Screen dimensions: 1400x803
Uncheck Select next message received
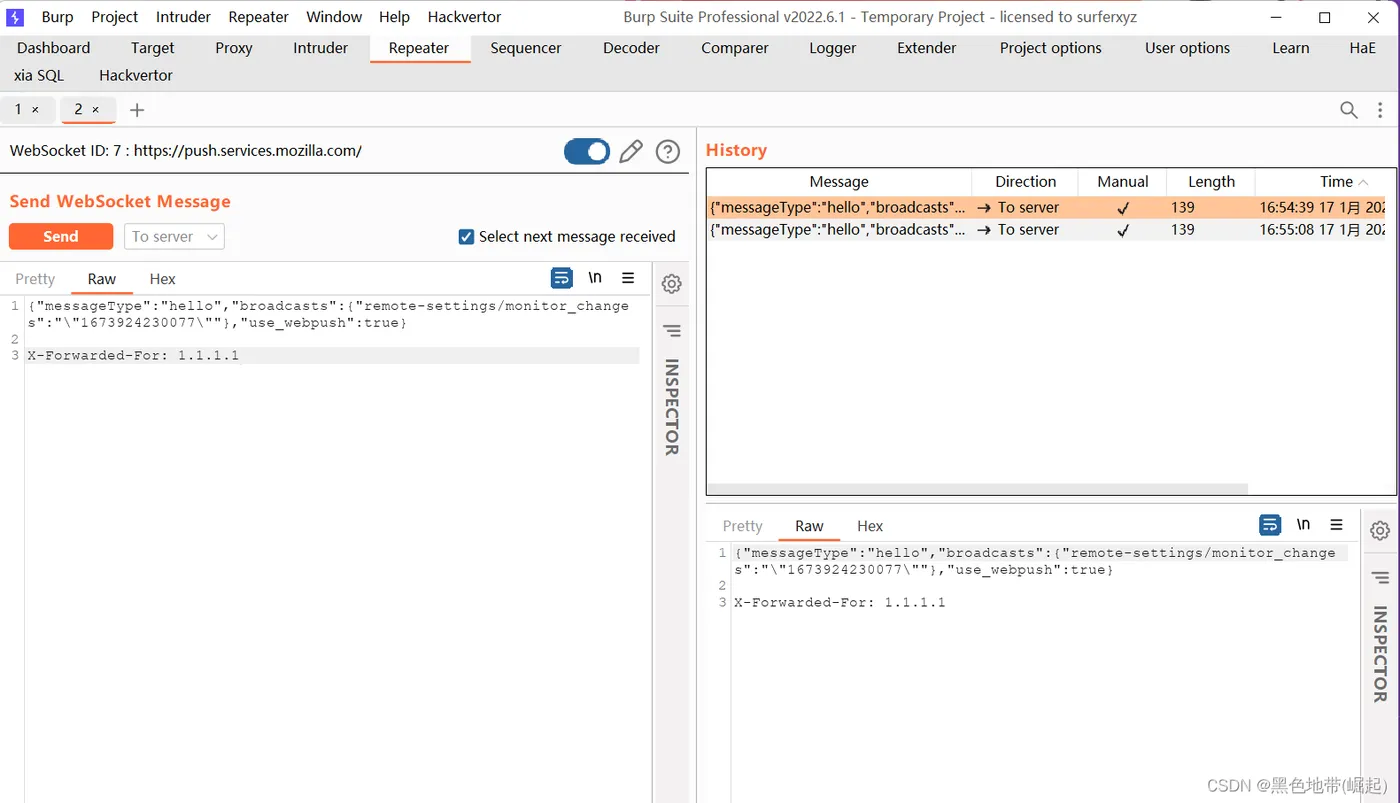coord(466,237)
